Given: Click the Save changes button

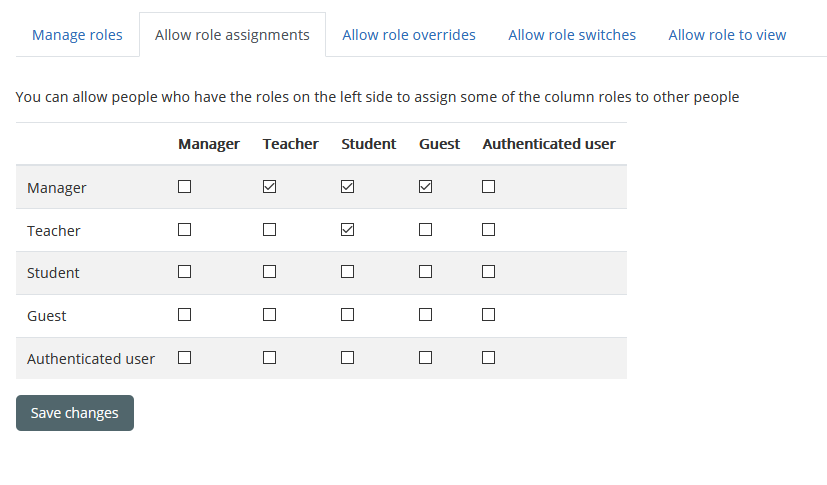Looking at the screenshot, I should pyautogui.click(x=75, y=413).
